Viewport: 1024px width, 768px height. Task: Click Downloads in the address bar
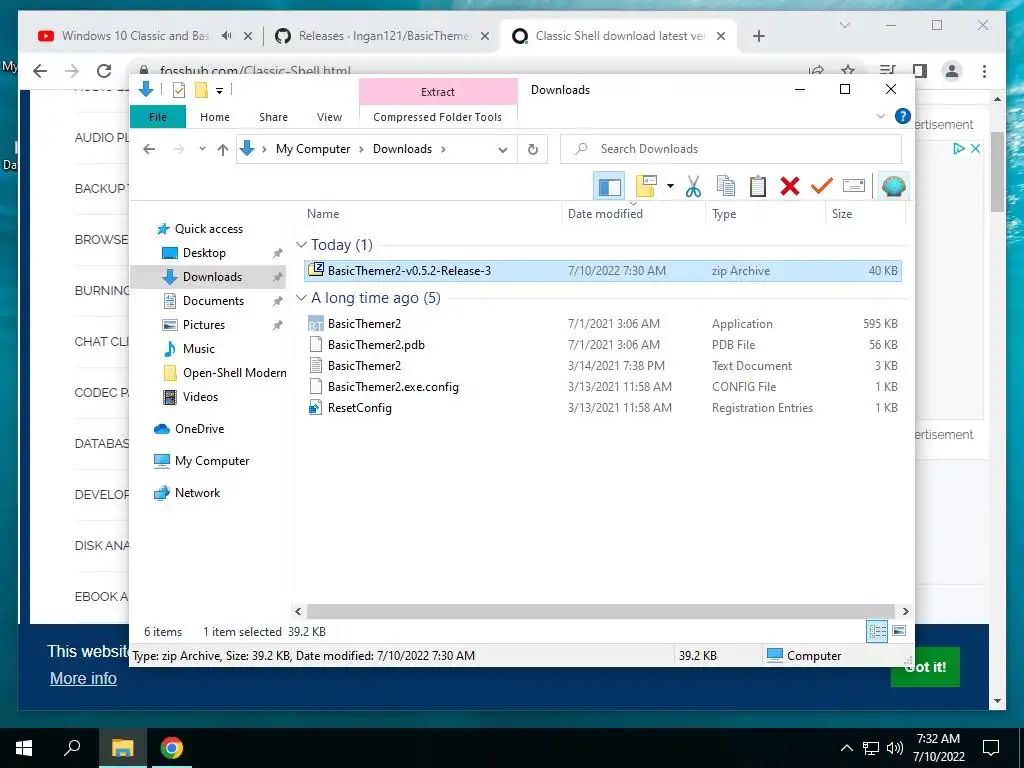pyautogui.click(x=402, y=149)
